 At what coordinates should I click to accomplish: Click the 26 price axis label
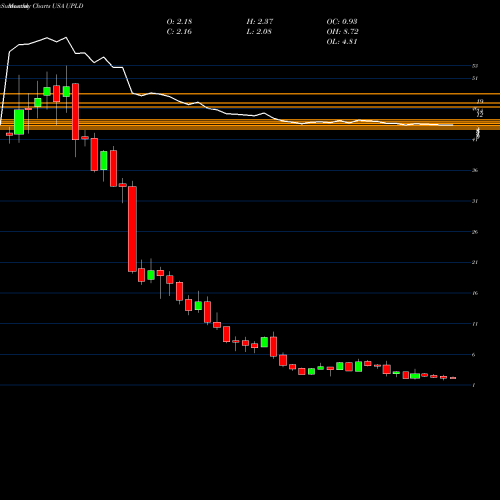475,232
